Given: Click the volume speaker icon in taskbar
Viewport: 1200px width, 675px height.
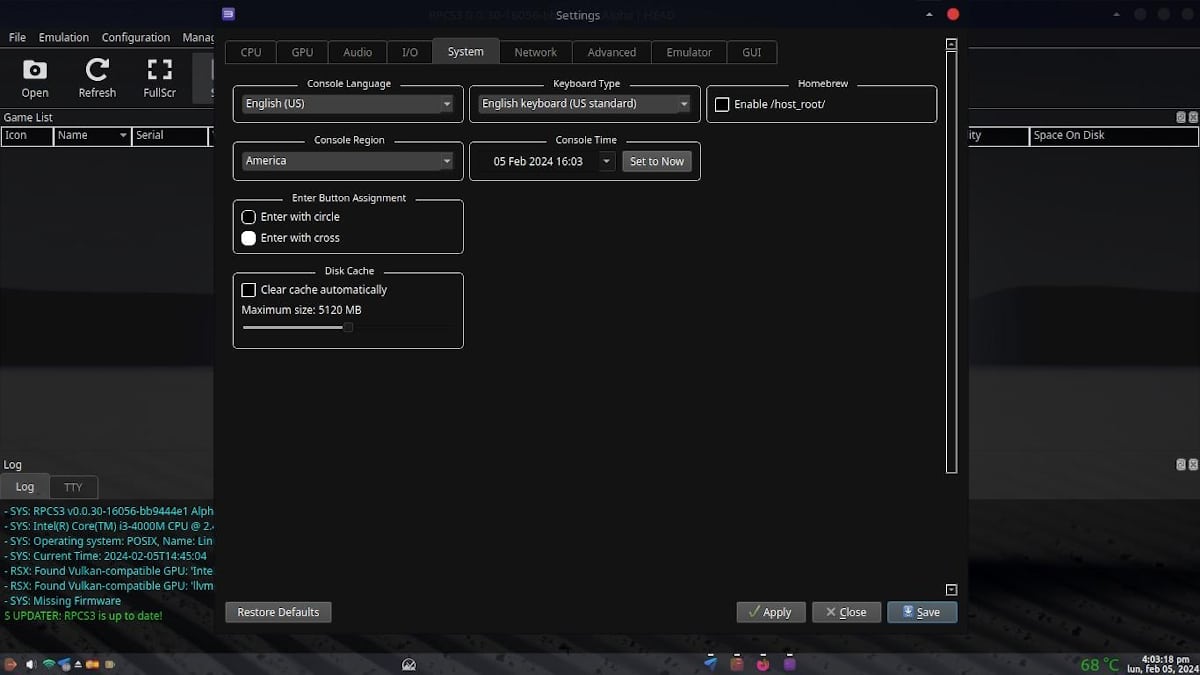Looking at the screenshot, I should pos(30,664).
